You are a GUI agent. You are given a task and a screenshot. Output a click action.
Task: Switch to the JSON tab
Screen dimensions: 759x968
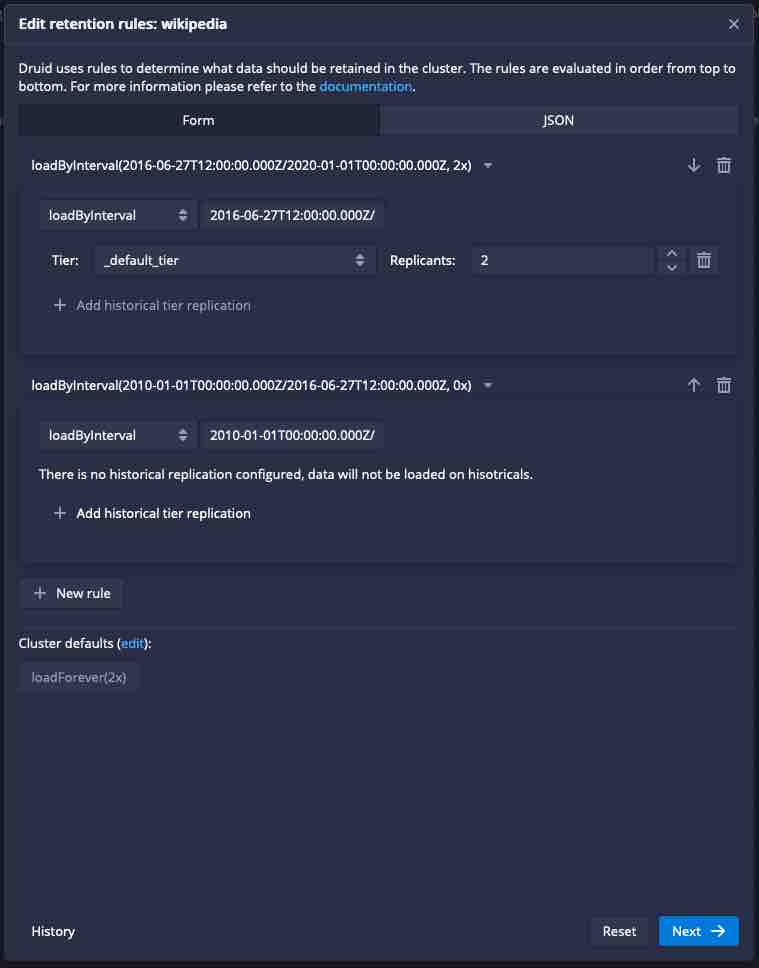558,120
